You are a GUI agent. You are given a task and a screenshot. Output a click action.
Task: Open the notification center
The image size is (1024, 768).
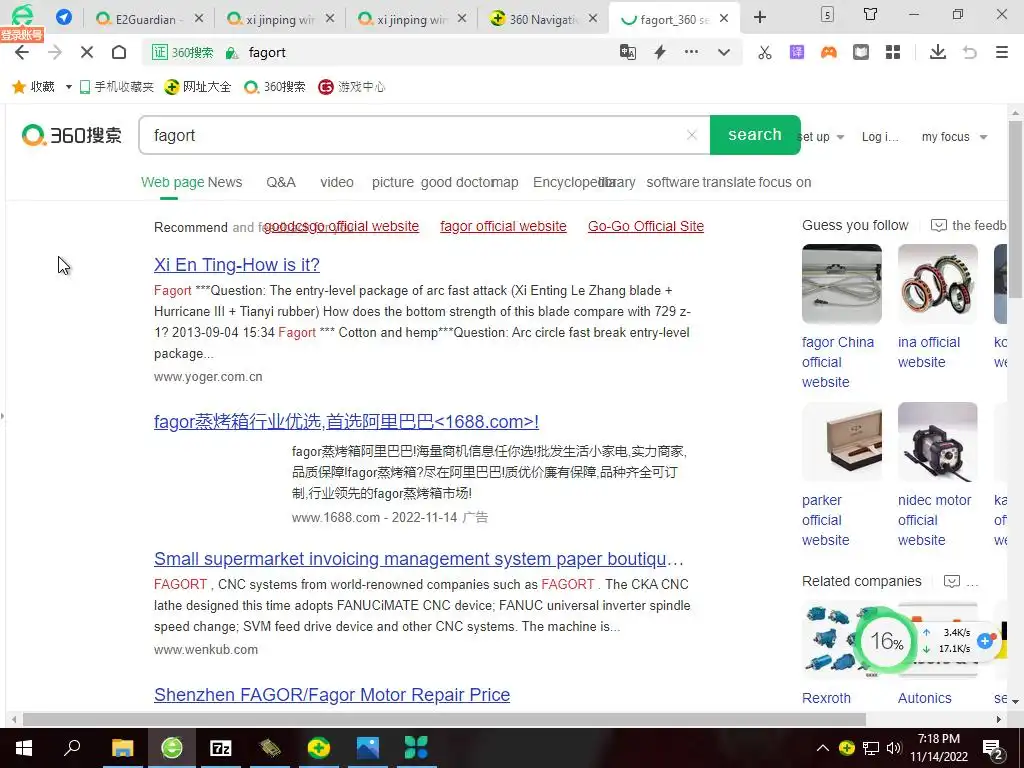[993, 748]
